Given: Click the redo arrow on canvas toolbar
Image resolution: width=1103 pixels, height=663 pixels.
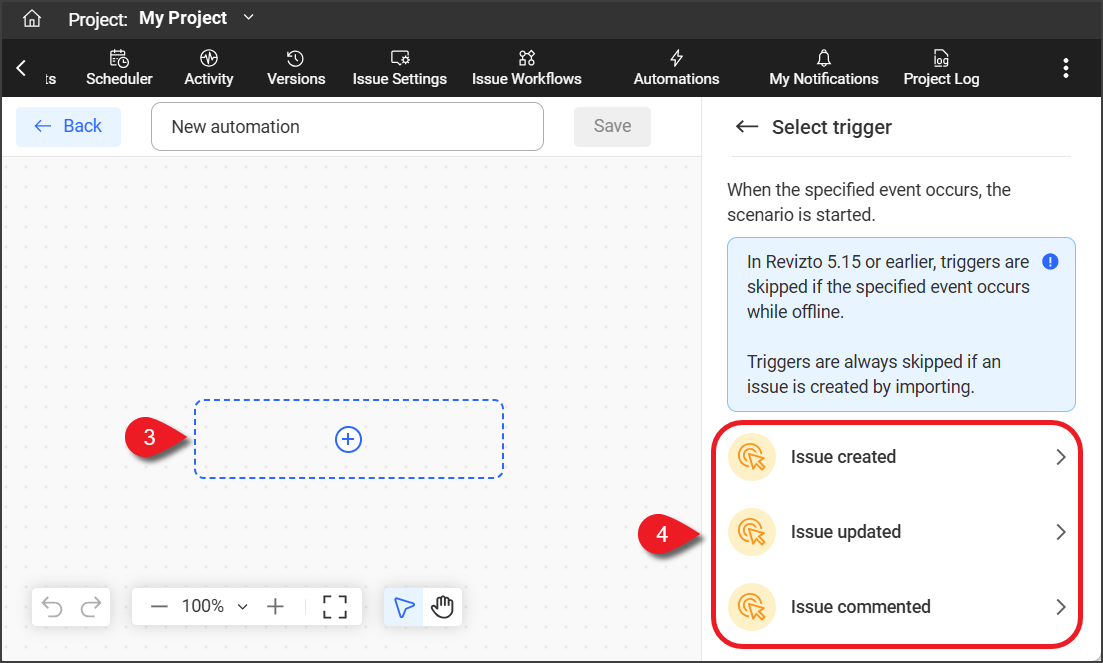Looking at the screenshot, I should click(x=90, y=607).
